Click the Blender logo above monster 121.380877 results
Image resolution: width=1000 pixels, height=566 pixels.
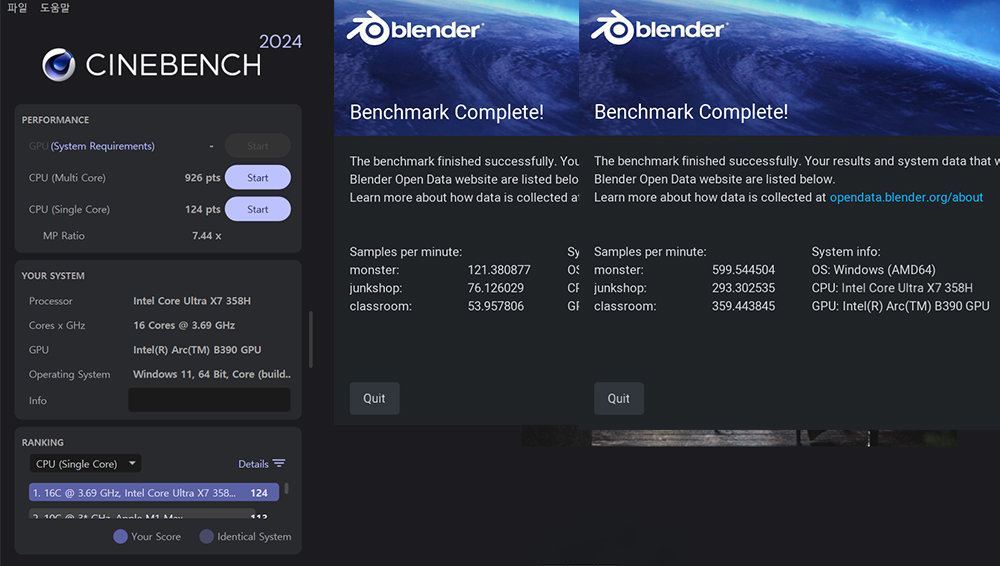tap(415, 27)
